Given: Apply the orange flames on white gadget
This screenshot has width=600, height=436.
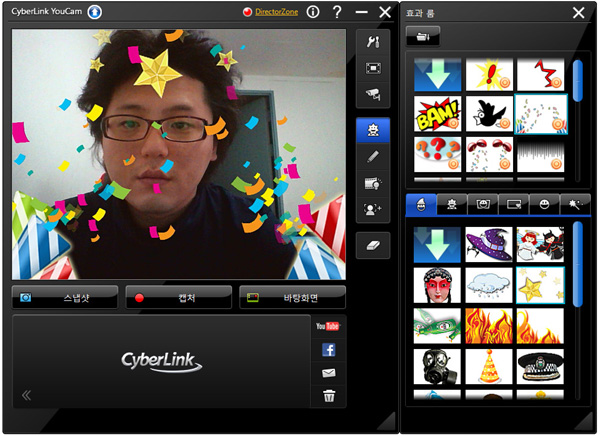Looking at the screenshot, I should pos(540,326).
